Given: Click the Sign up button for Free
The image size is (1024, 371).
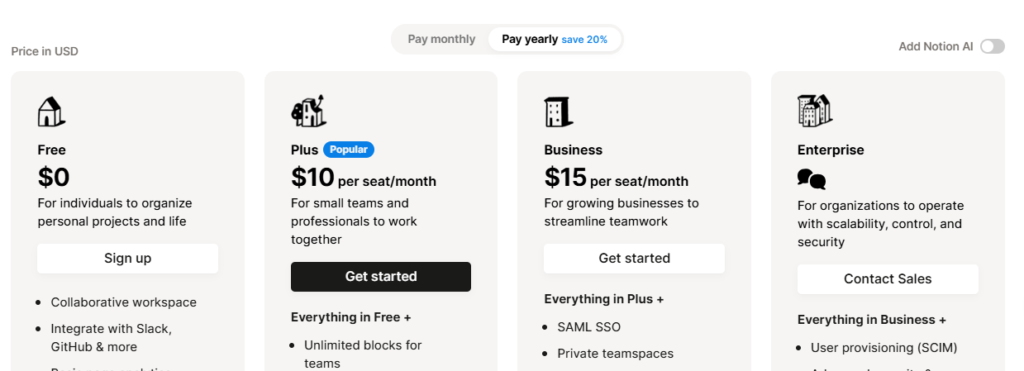Looking at the screenshot, I should tap(127, 259).
